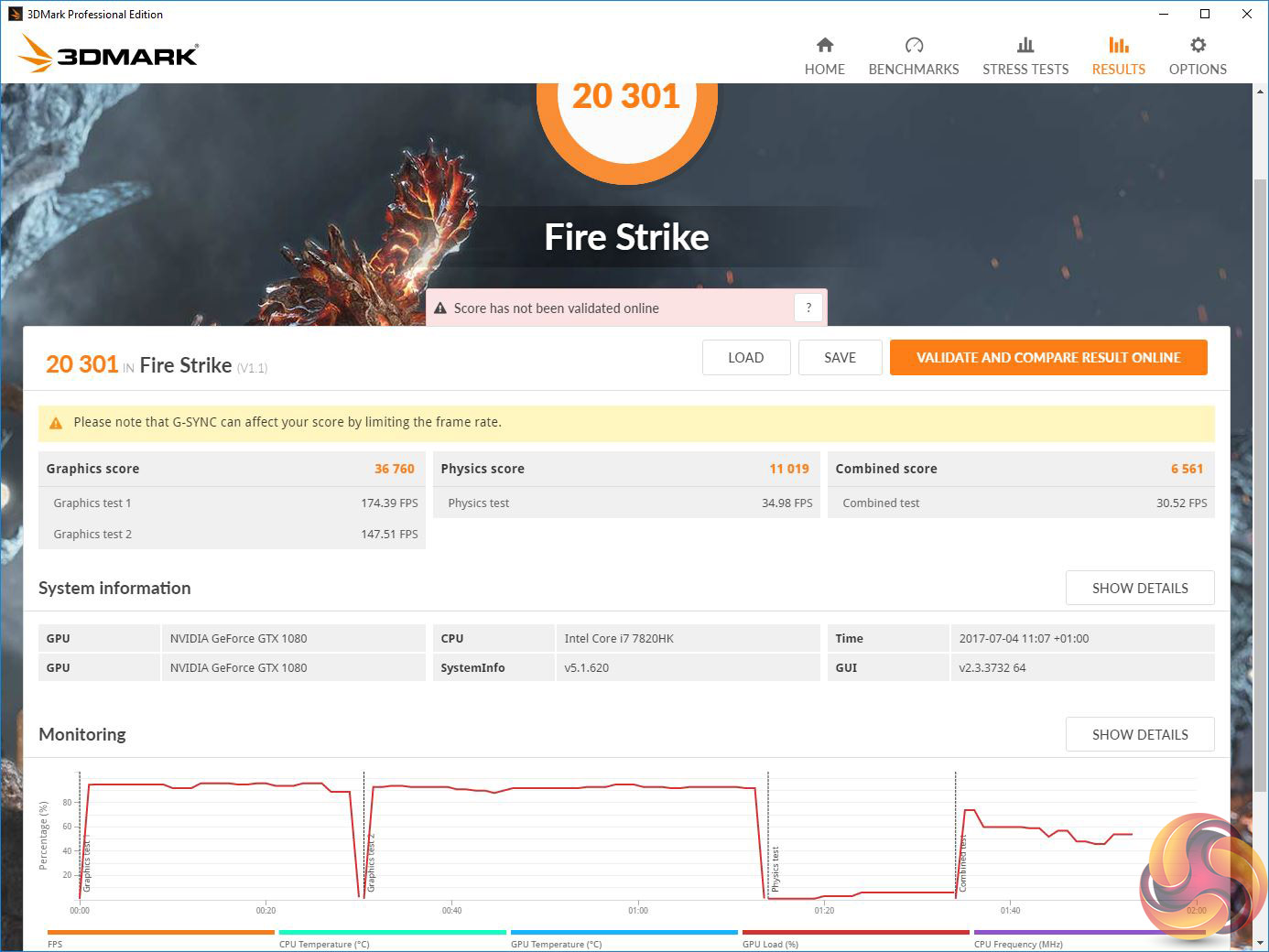
Task: Click the Graphics test 1 marker line
Action: 80,835
